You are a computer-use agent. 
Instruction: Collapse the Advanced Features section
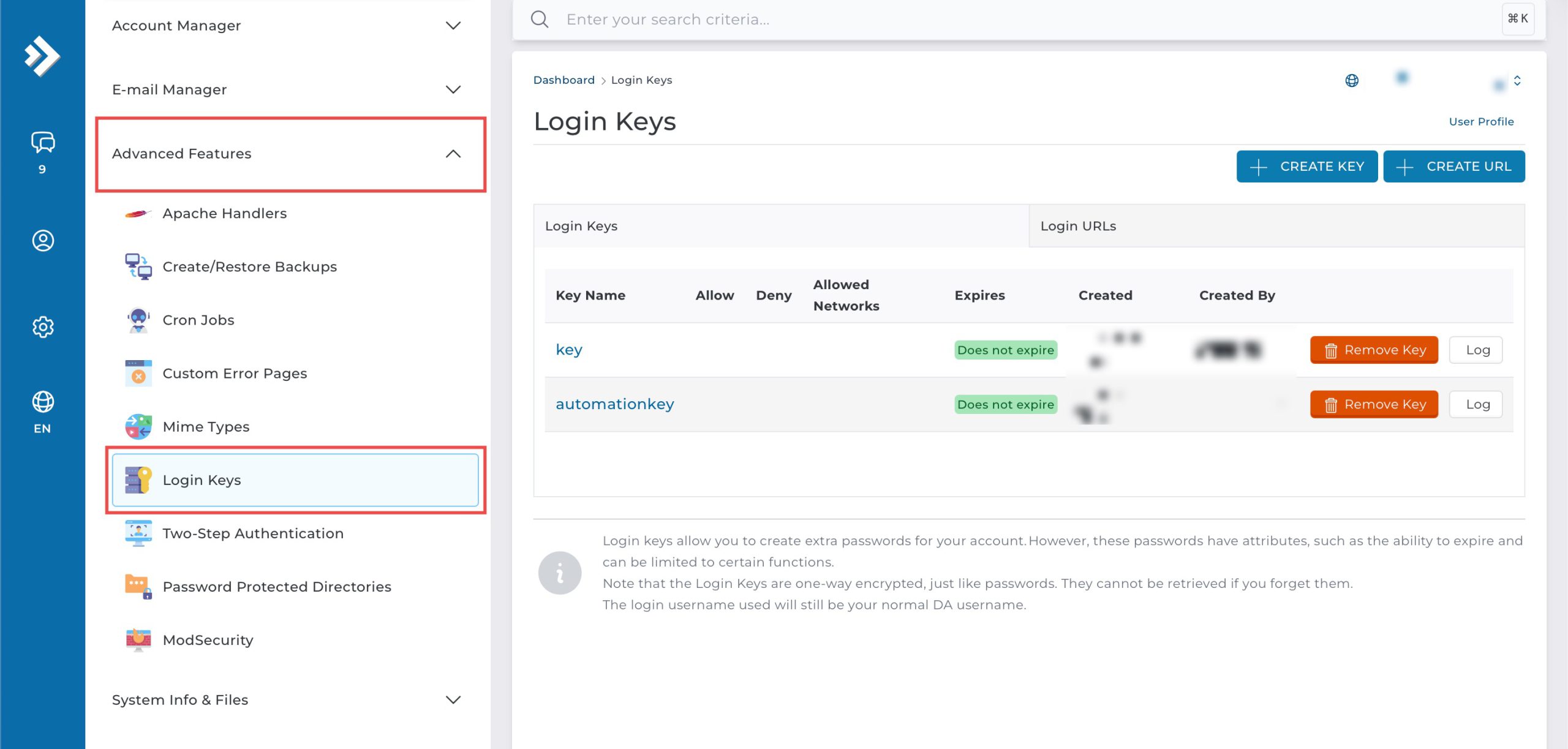click(x=290, y=154)
